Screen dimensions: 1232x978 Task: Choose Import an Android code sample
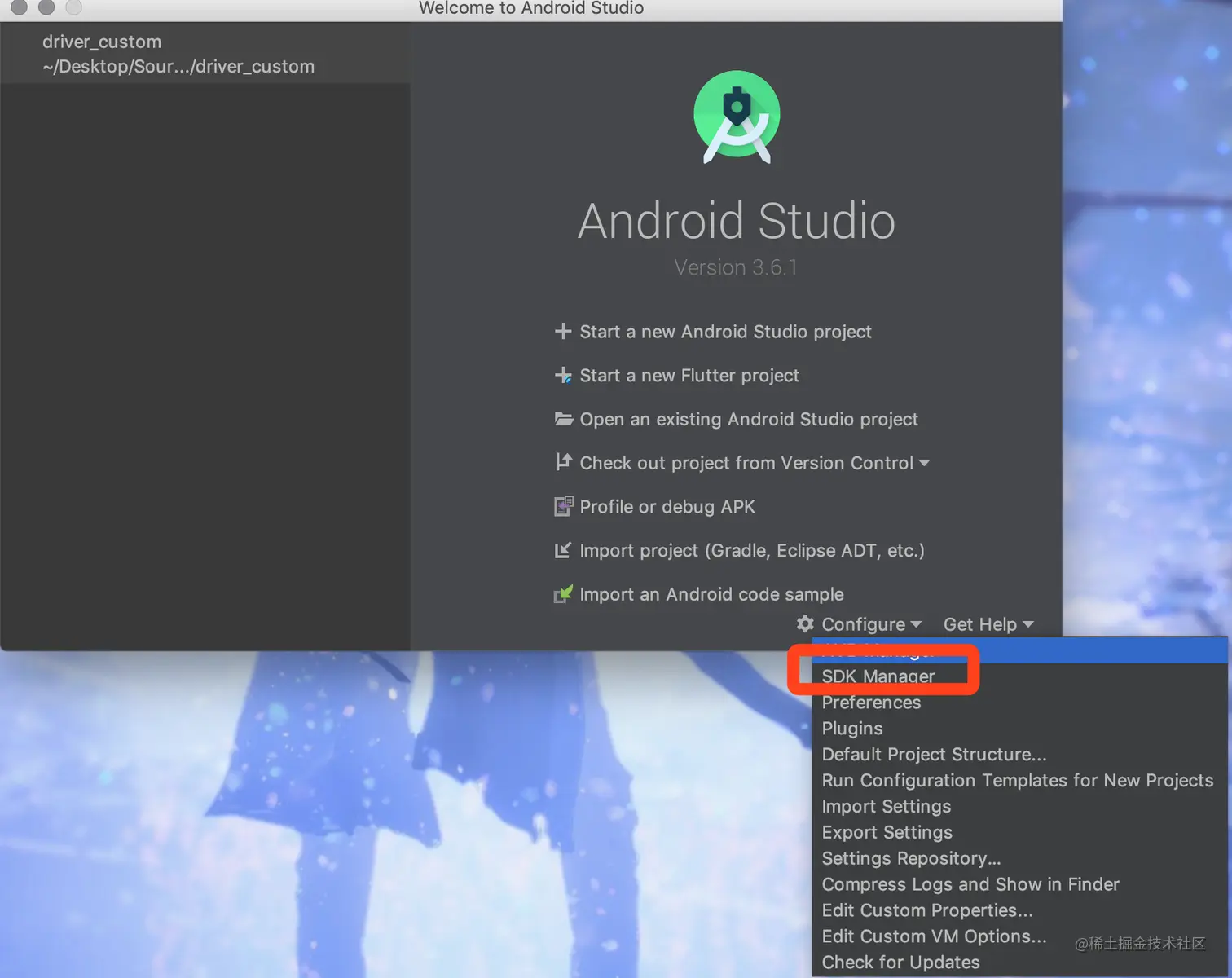point(711,594)
